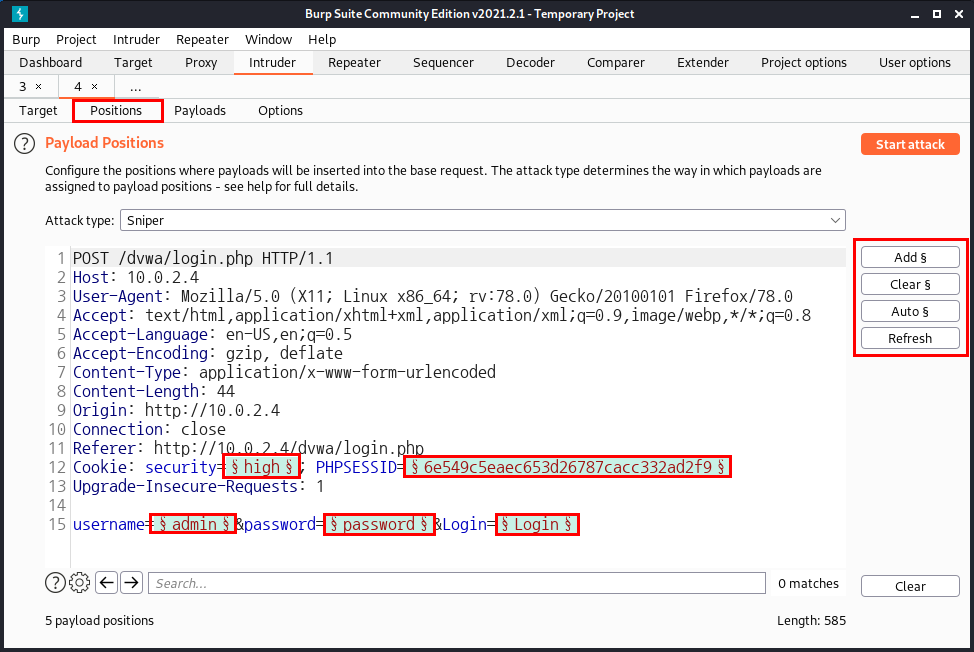Open the Positions sub-tab
Screen dimensions: 974x652
click(x=116, y=111)
